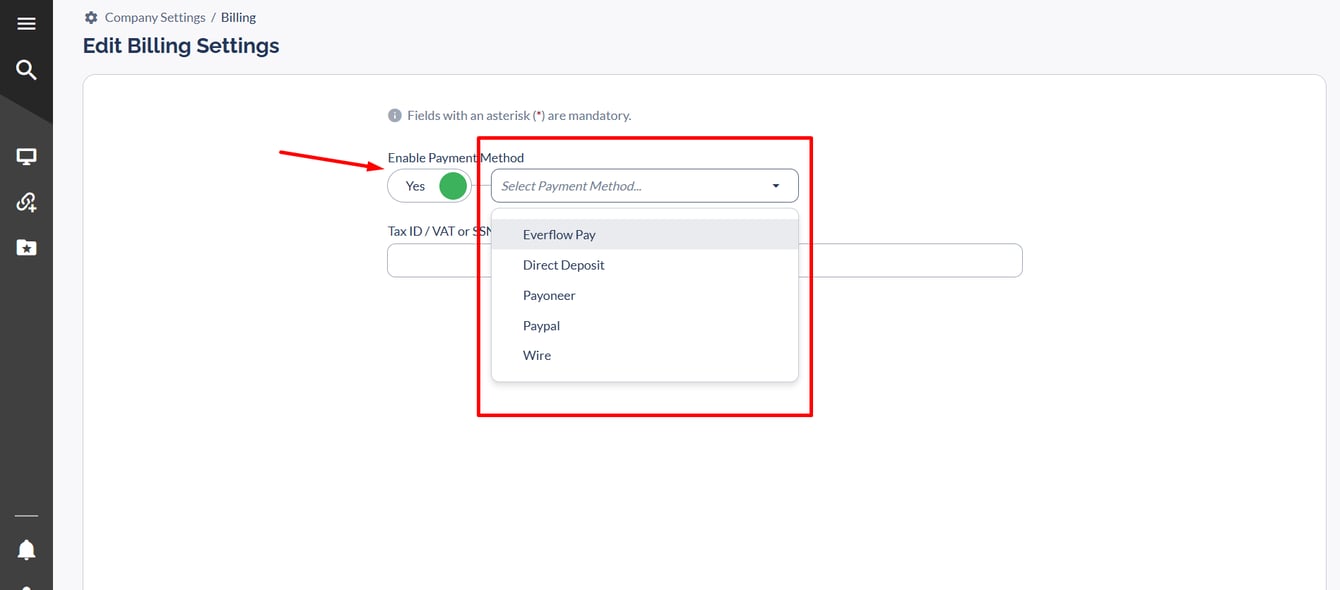
Task: Select Direct Deposit payment option
Action: click(x=563, y=265)
